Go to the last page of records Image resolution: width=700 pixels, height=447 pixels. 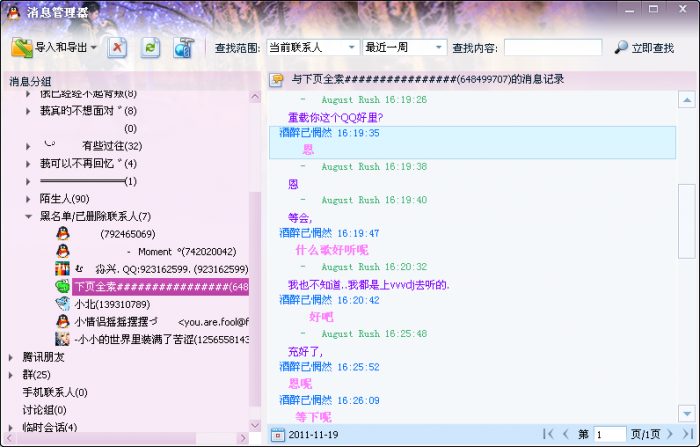click(x=688, y=434)
